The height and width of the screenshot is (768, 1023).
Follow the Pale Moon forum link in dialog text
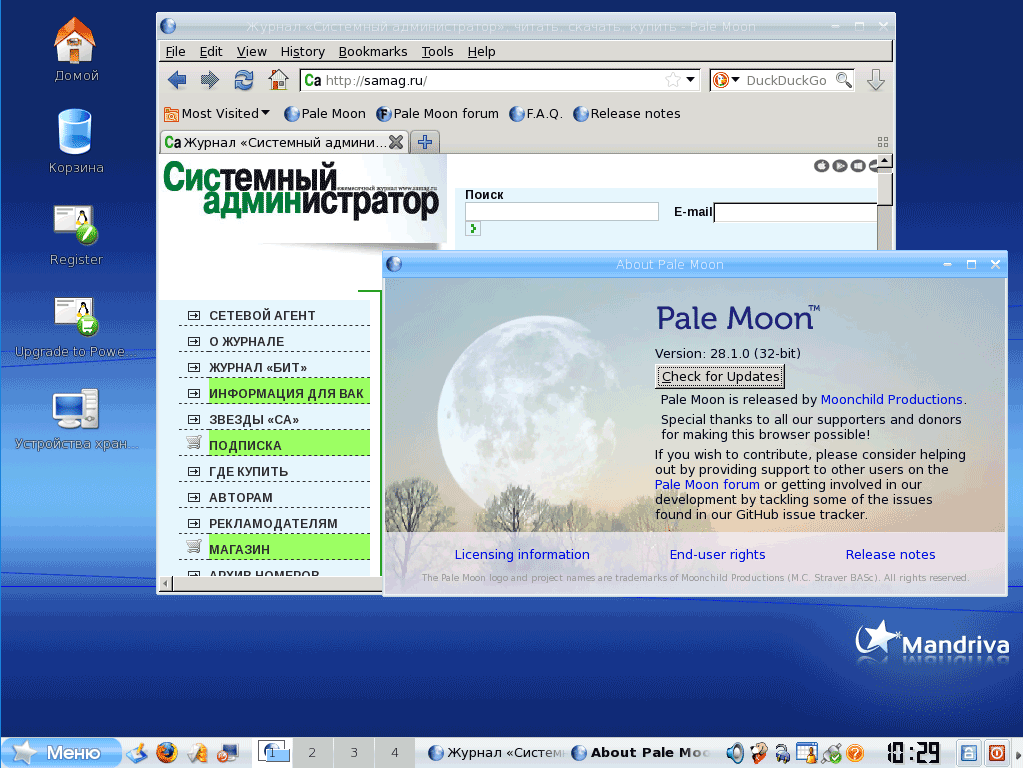(707, 484)
